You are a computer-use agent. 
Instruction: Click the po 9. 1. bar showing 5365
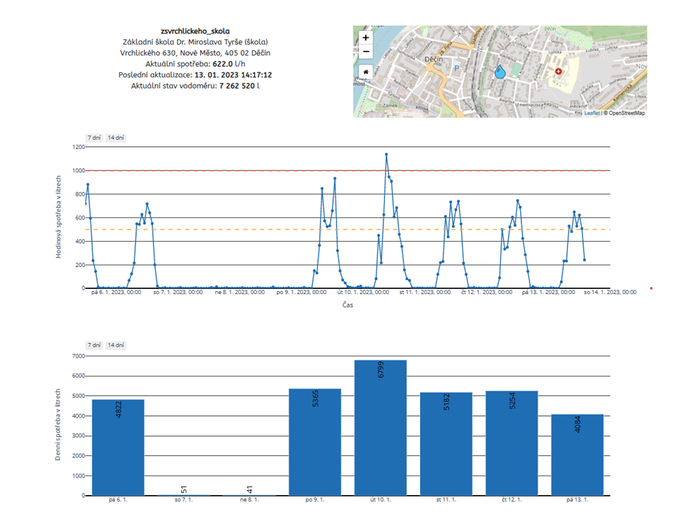click(x=314, y=442)
